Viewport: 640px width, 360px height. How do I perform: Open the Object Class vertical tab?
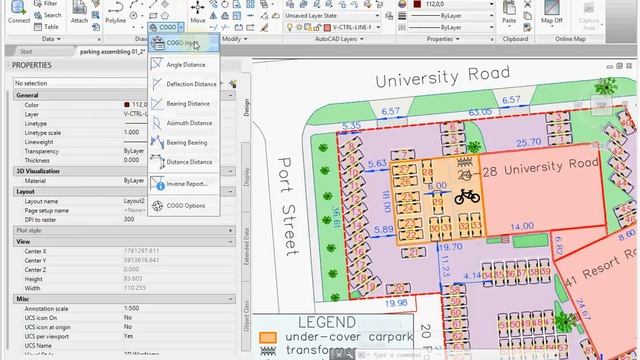(246, 316)
